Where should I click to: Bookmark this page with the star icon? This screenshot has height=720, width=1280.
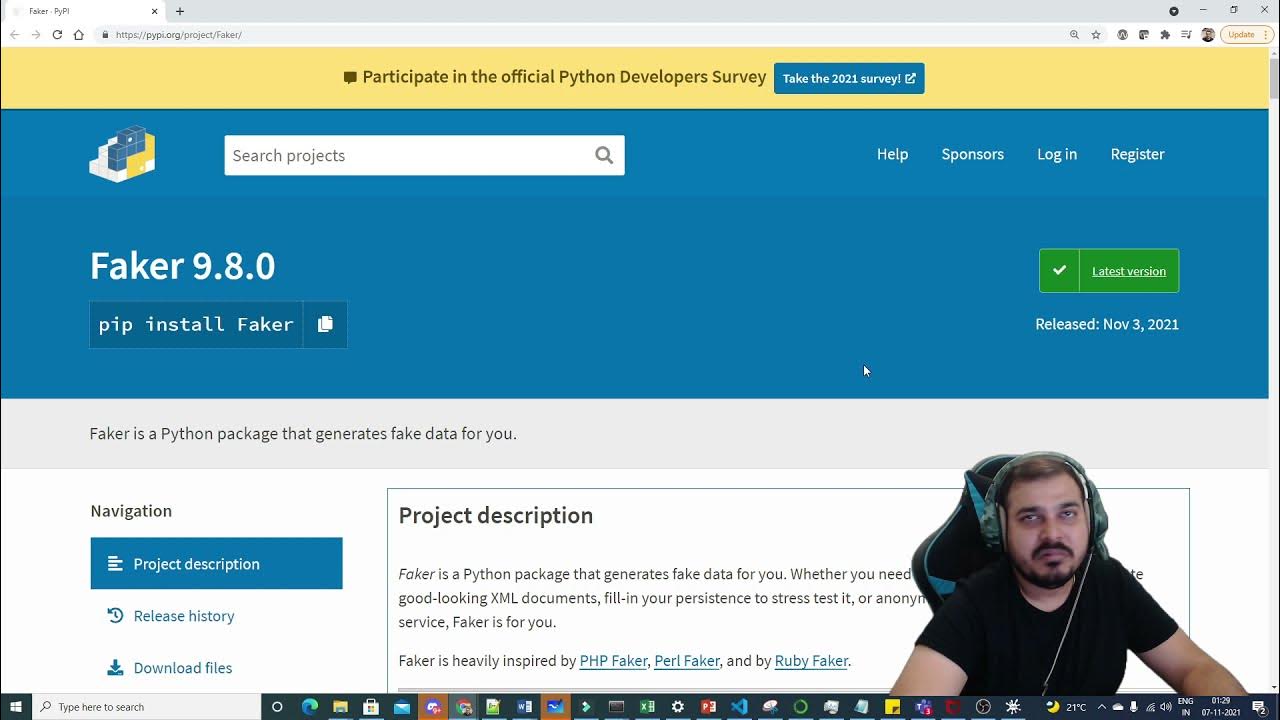(x=1096, y=35)
